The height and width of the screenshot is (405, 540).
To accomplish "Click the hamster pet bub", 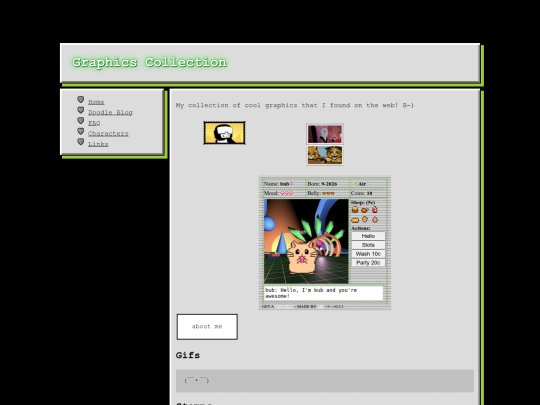I will 302,258.
